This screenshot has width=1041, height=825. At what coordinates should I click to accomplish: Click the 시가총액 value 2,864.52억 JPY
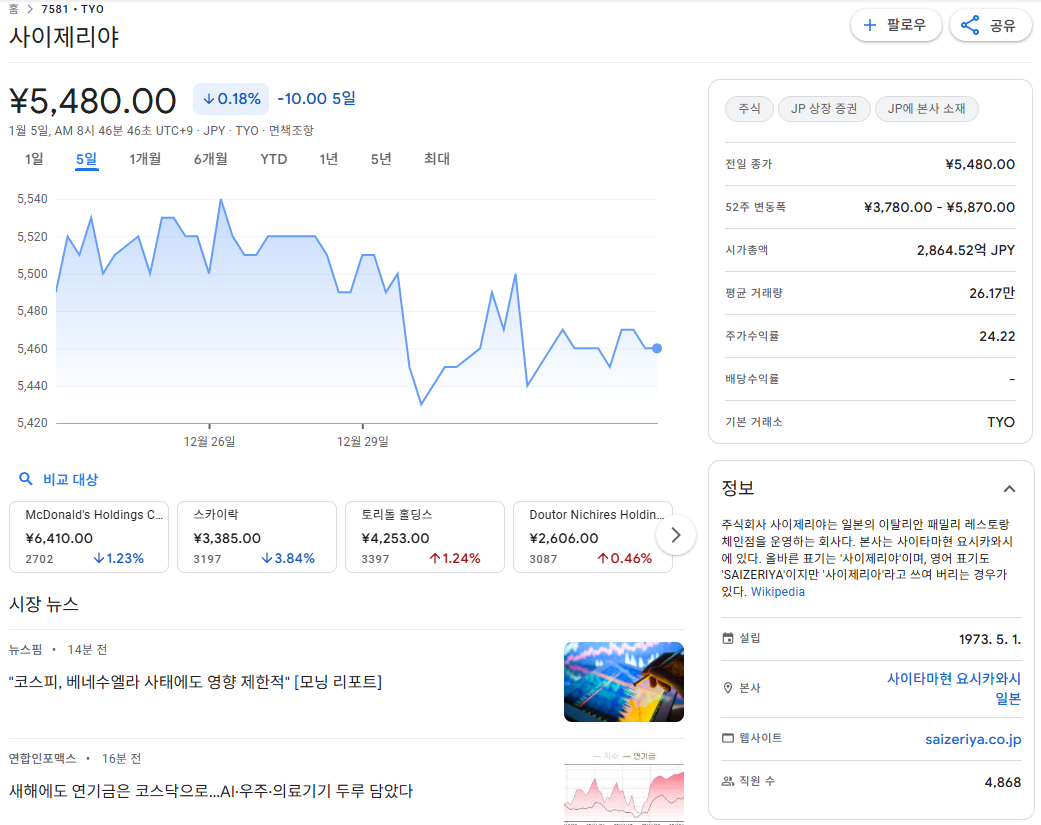965,250
